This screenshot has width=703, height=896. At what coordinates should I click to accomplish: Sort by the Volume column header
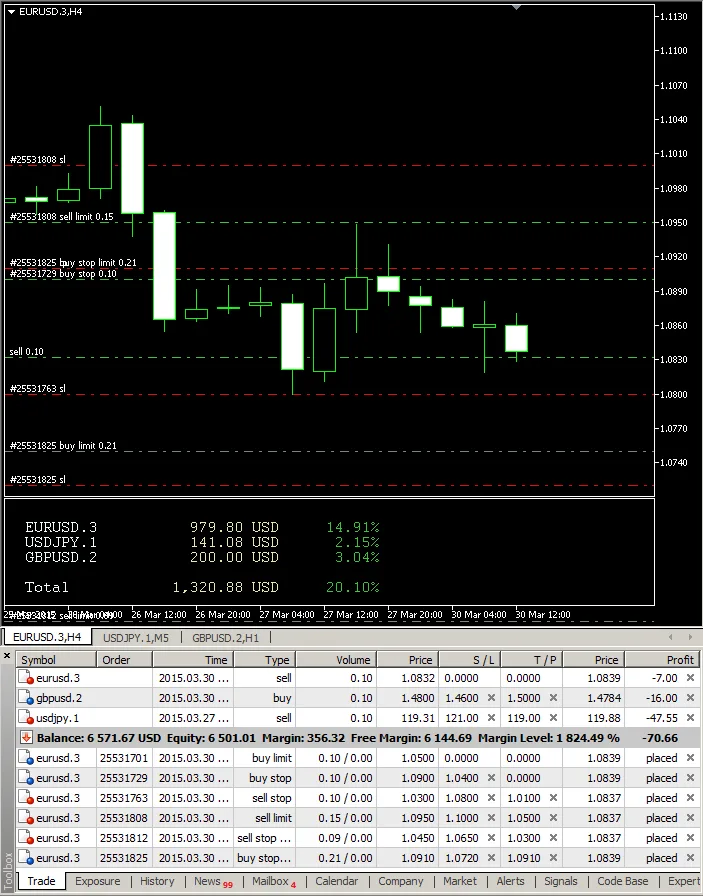click(x=335, y=660)
